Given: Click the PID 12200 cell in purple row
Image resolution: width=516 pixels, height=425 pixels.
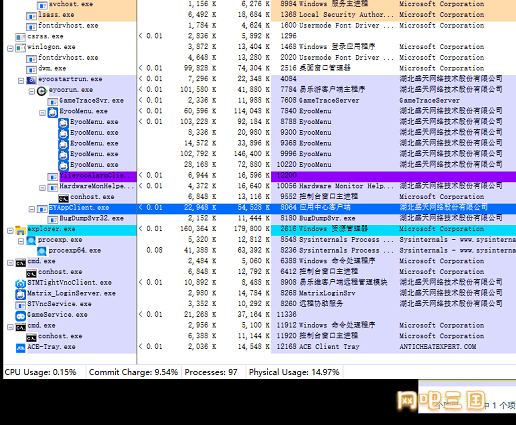Looking at the screenshot, I should coord(287,175).
